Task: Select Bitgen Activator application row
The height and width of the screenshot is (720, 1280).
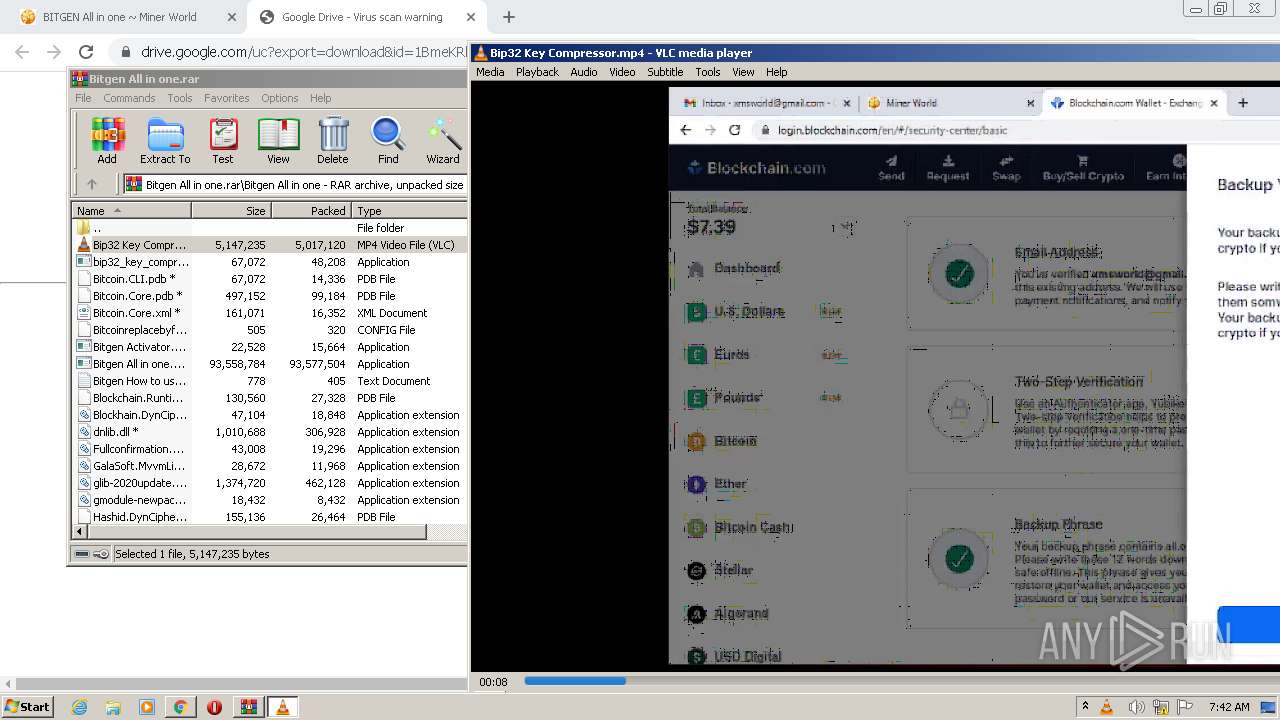Action: click(270, 347)
